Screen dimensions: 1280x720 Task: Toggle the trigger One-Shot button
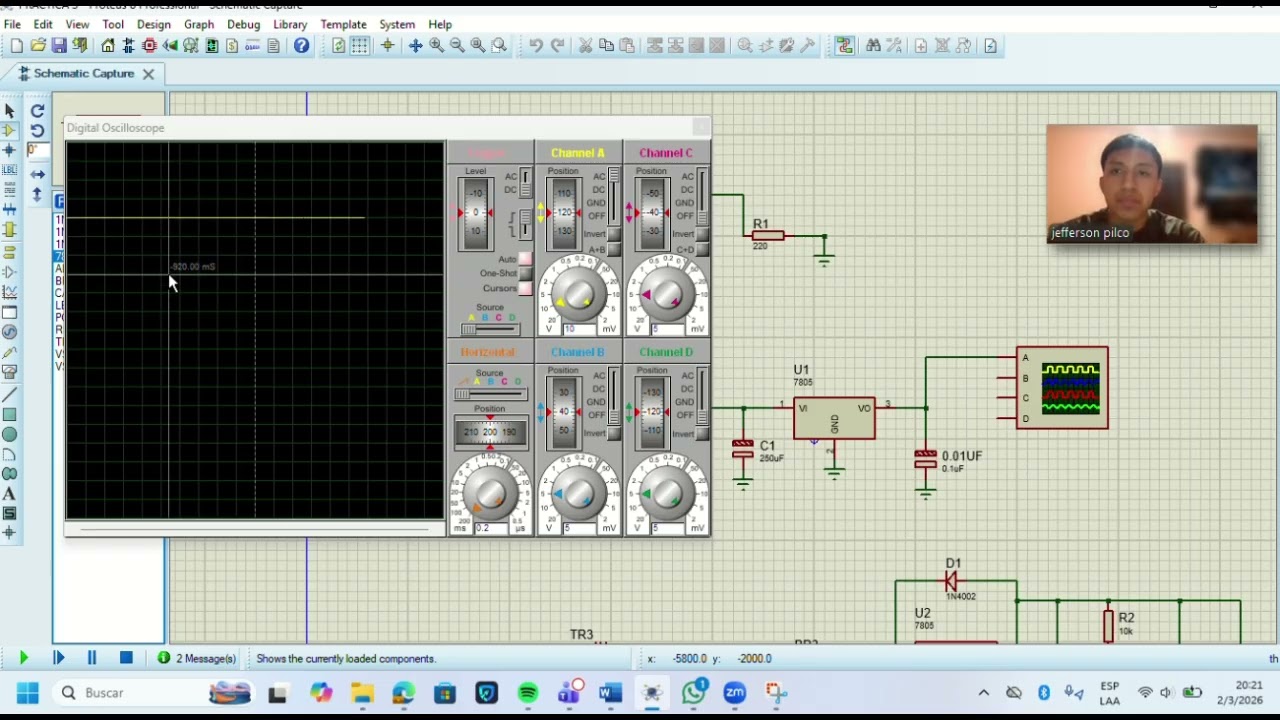coord(525,273)
